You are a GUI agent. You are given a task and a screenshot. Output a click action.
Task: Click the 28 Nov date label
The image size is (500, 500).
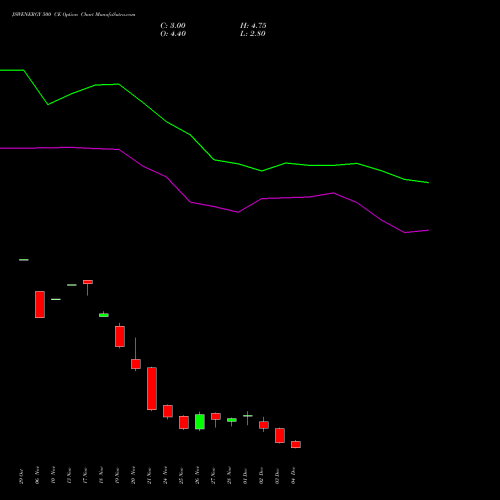pos(229,475)
